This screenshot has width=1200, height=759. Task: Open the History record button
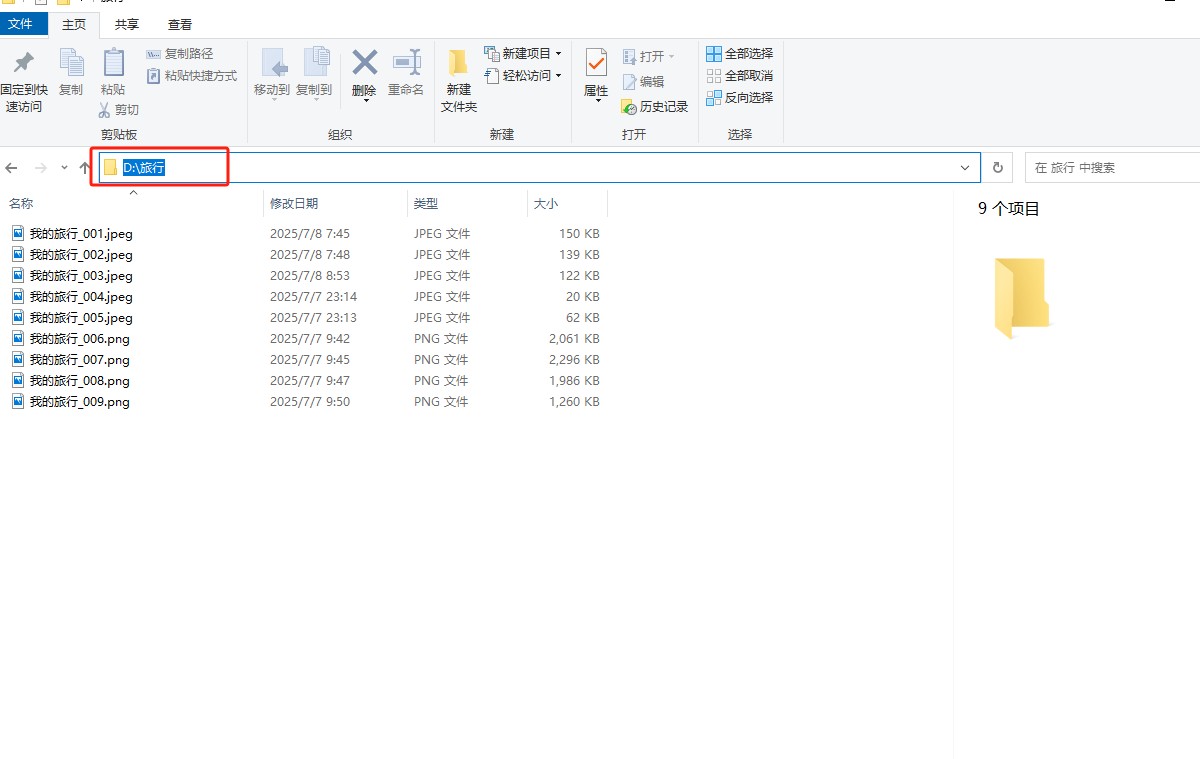click(x=655, y=107)
